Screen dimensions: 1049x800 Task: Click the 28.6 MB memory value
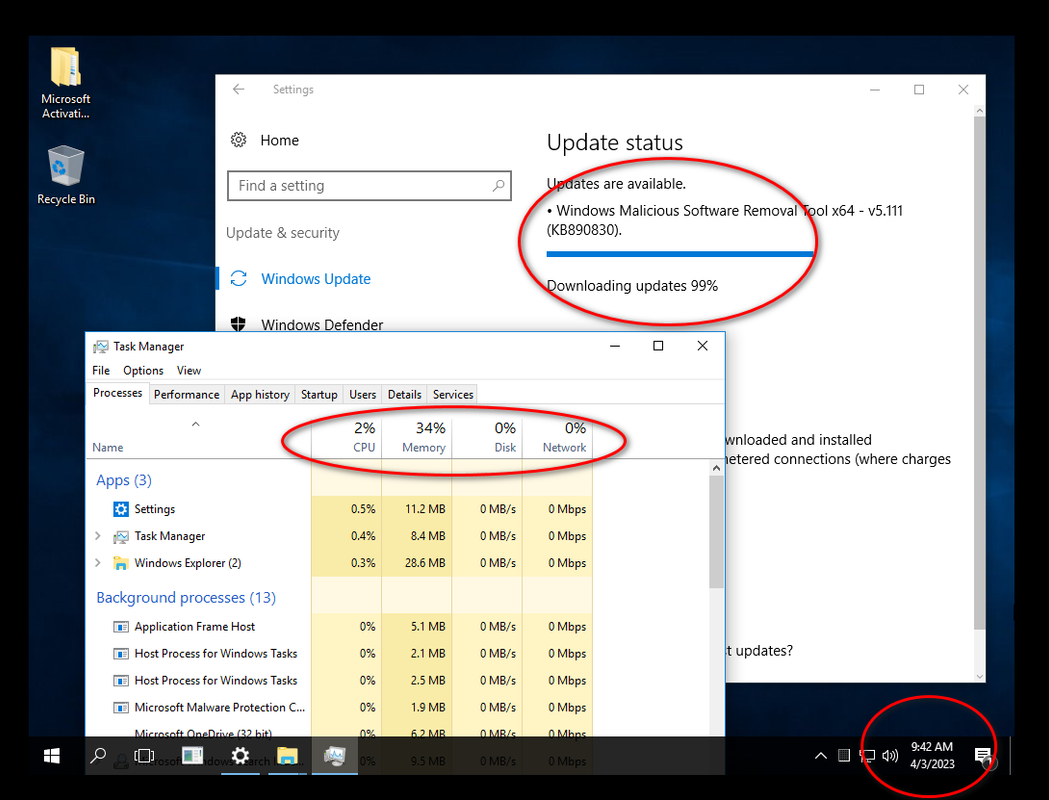(425, 563)
